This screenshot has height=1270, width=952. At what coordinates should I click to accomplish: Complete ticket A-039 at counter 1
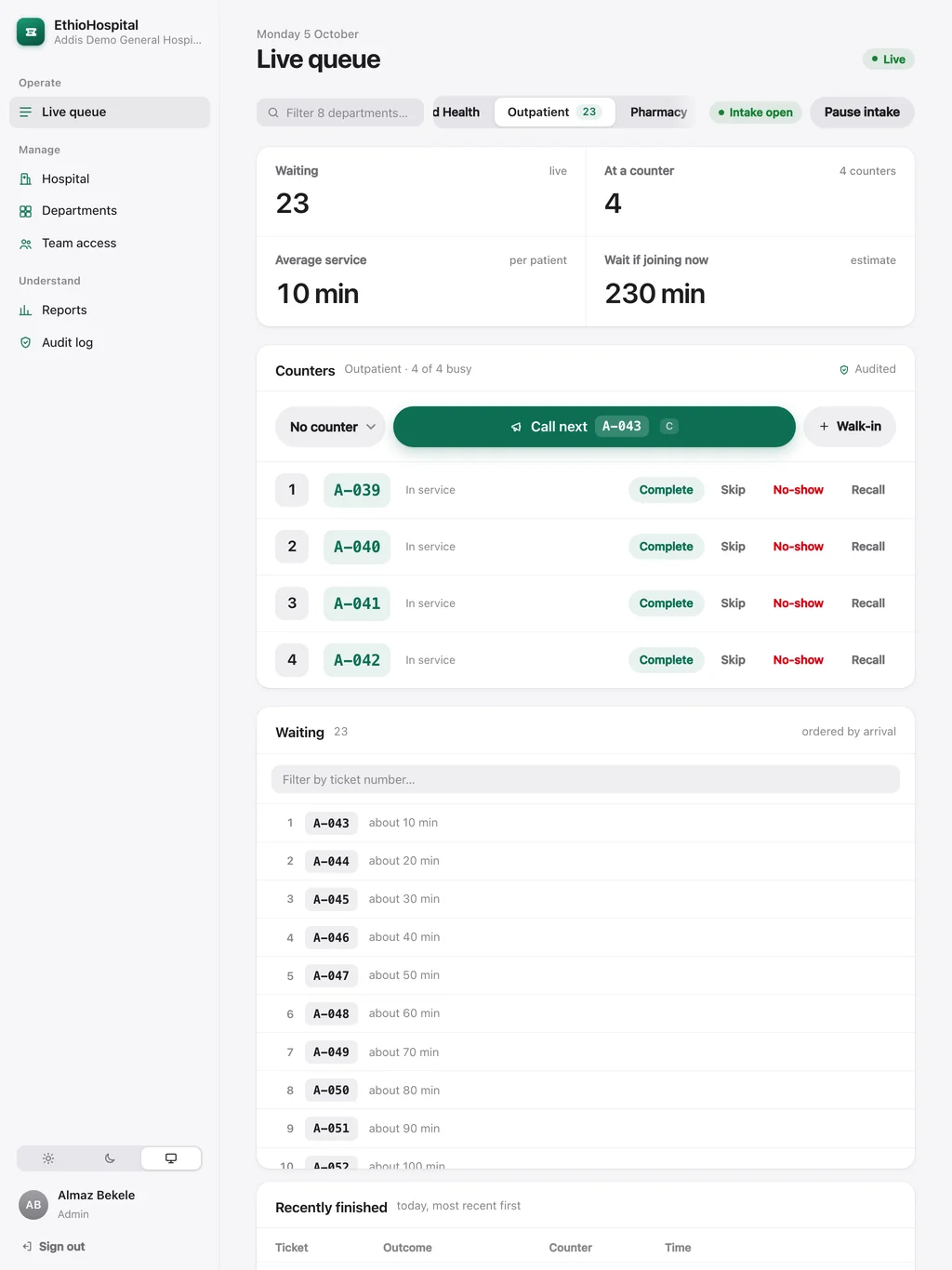click(x=666, y=490)
